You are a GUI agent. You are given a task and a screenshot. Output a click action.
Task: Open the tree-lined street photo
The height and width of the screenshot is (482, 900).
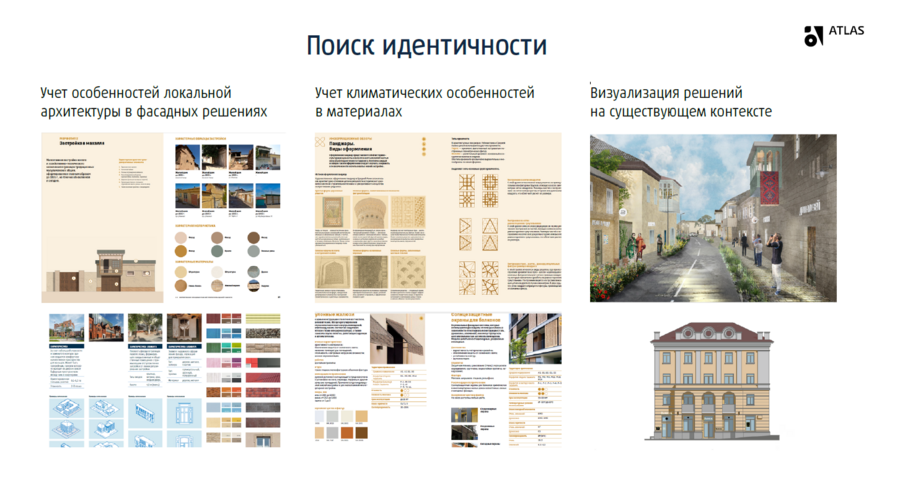pos(145,328)
